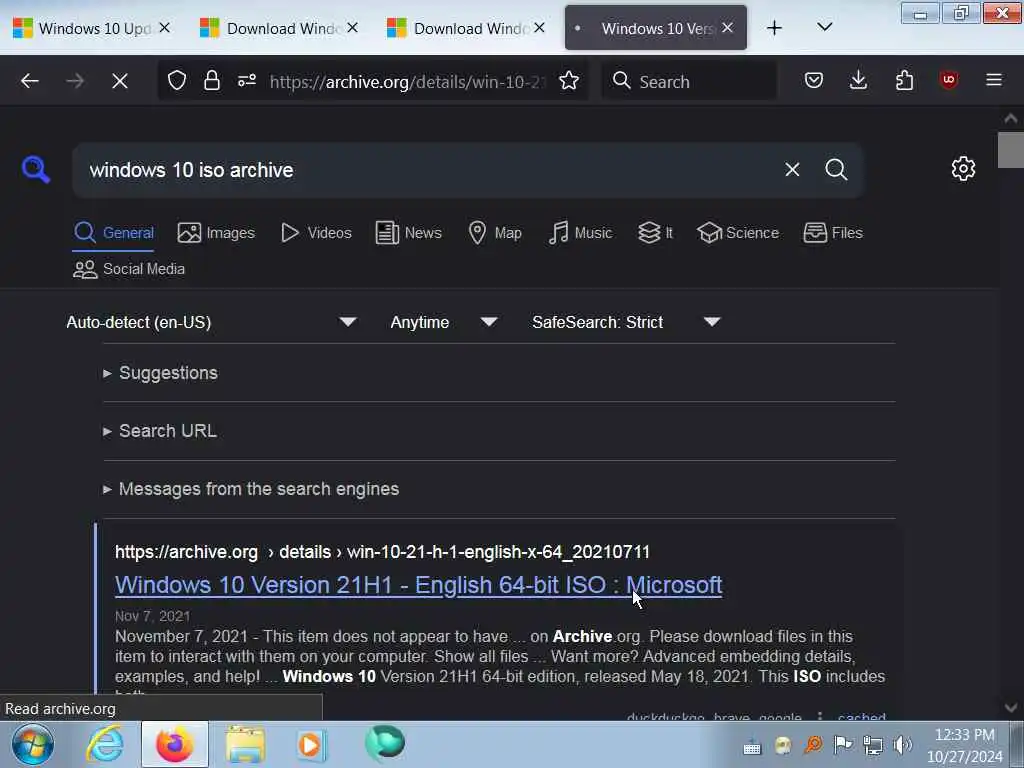The width and height of the screenshot is (1024, 768).
Task: Select the Science search category
Action: (738, 233)
